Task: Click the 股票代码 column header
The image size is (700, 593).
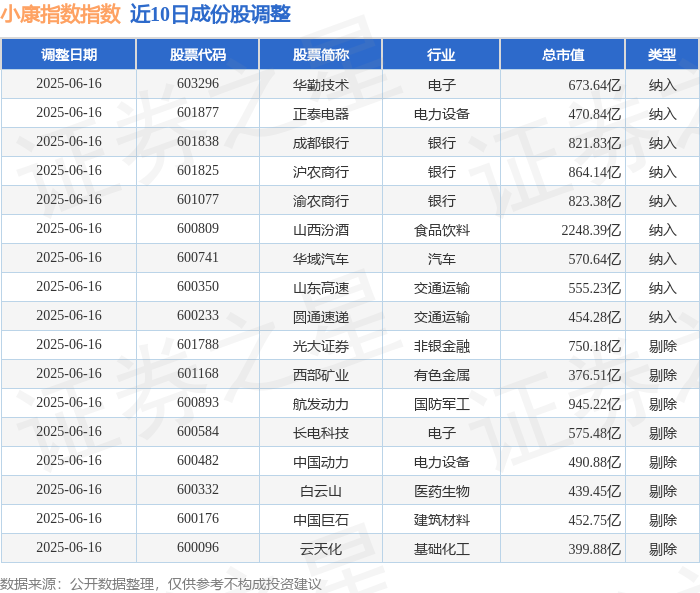Action: click(198, 54)
